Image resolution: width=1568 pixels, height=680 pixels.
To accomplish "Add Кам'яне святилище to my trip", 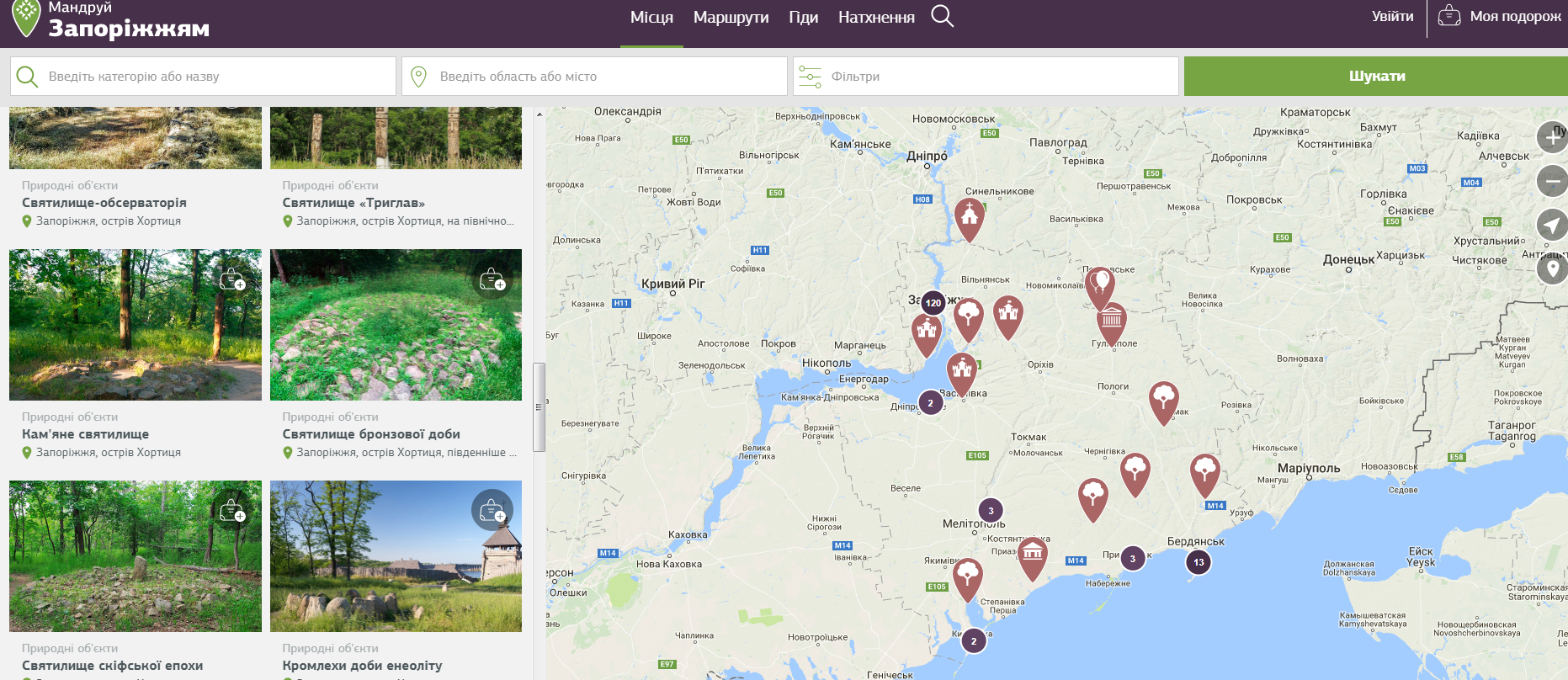I will pos(232,279).
